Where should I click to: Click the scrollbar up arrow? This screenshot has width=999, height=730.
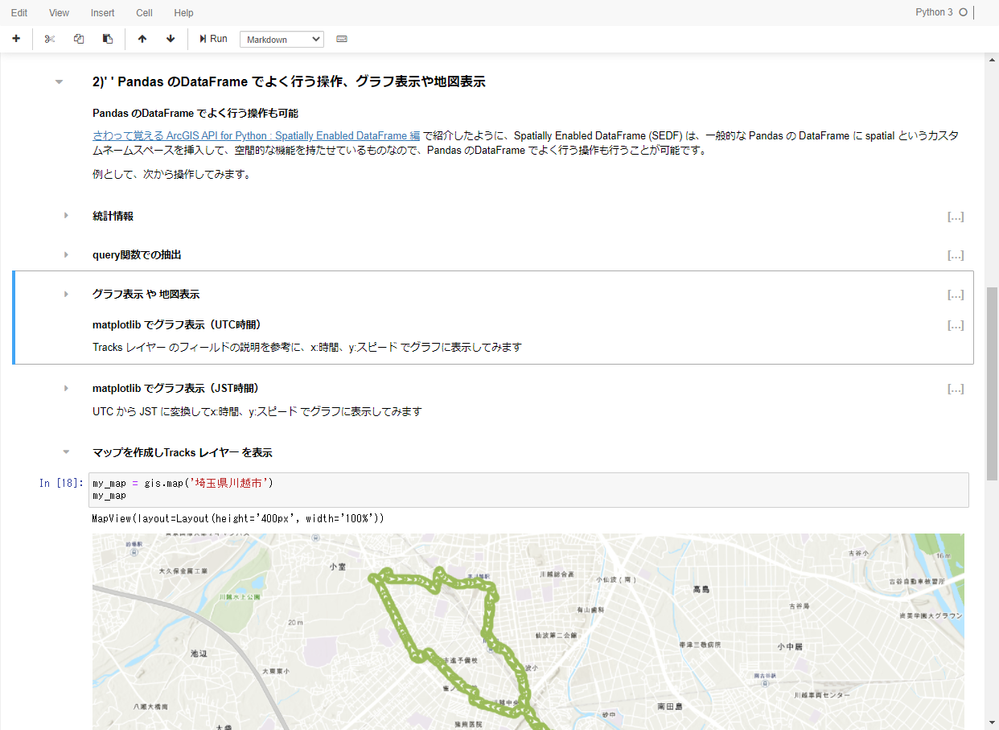pyautogui.click(x=992, y=60)
